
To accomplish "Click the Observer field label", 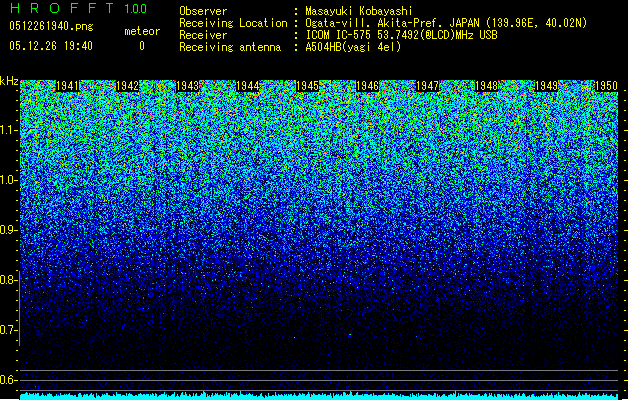I will pos(203,11).
